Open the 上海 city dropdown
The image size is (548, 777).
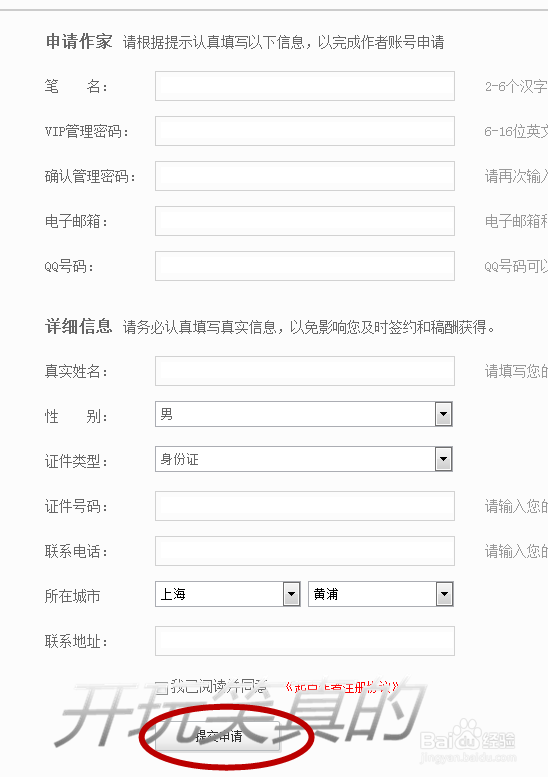(291, 594)
